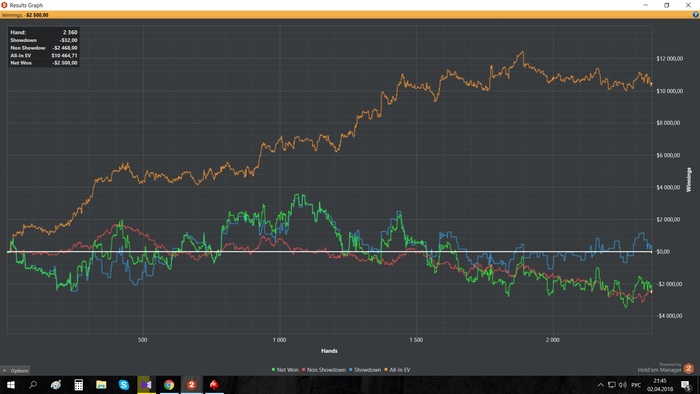The height and width of the screenshot is (394, 700).
Task: Restore down the Results Graph window
Action: (x=667, y=5)
